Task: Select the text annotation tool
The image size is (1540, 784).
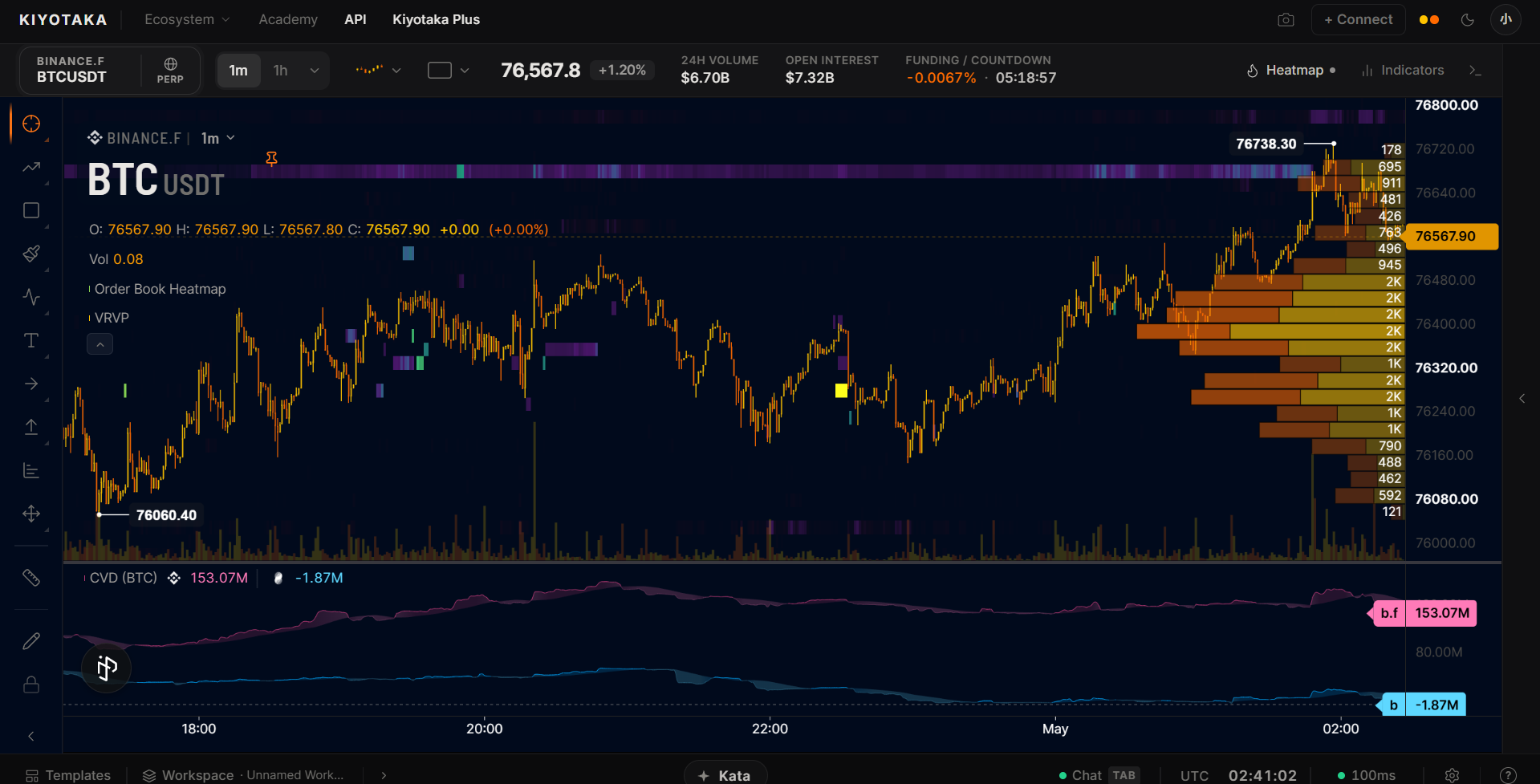Action: pos(31,340)
